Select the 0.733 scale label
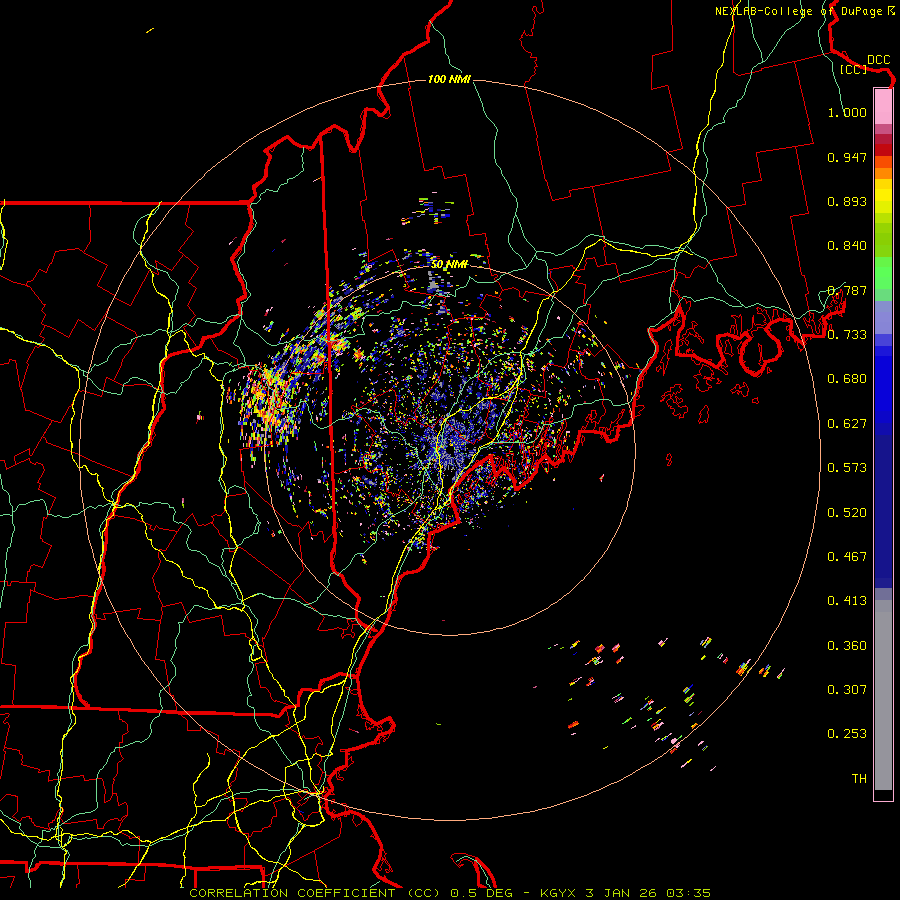Screen dimensions: 900x900 tap(847, 335)
